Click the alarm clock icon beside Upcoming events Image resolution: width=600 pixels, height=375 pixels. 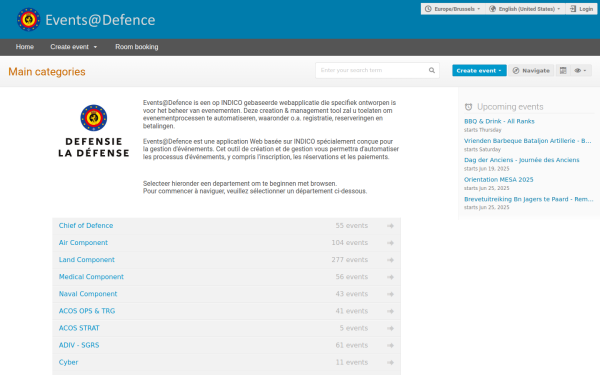(x=468, y=107)
